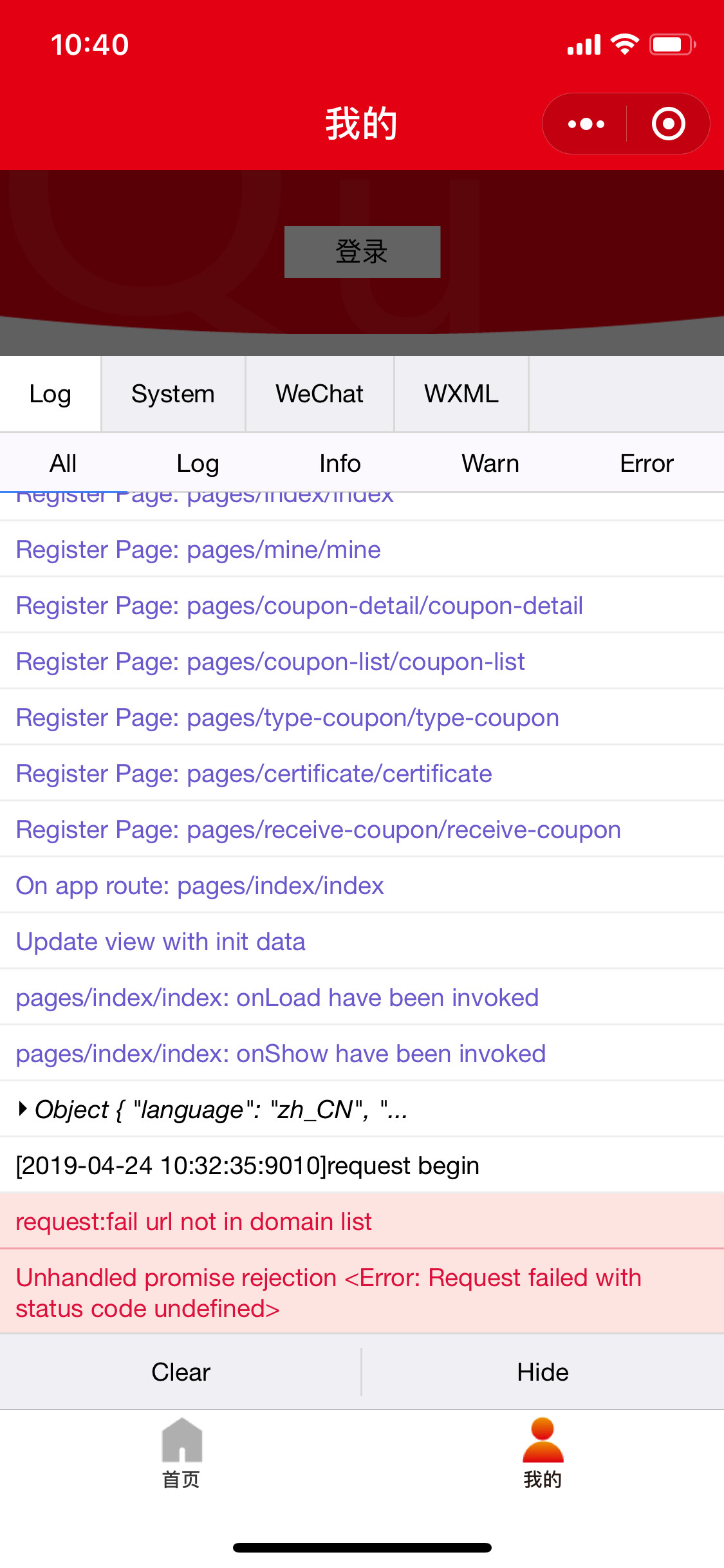Image resolution: width=724 pixels, height=1568 pixels.
Task: Filter console by Warn messages
Action: coord(490,463)
